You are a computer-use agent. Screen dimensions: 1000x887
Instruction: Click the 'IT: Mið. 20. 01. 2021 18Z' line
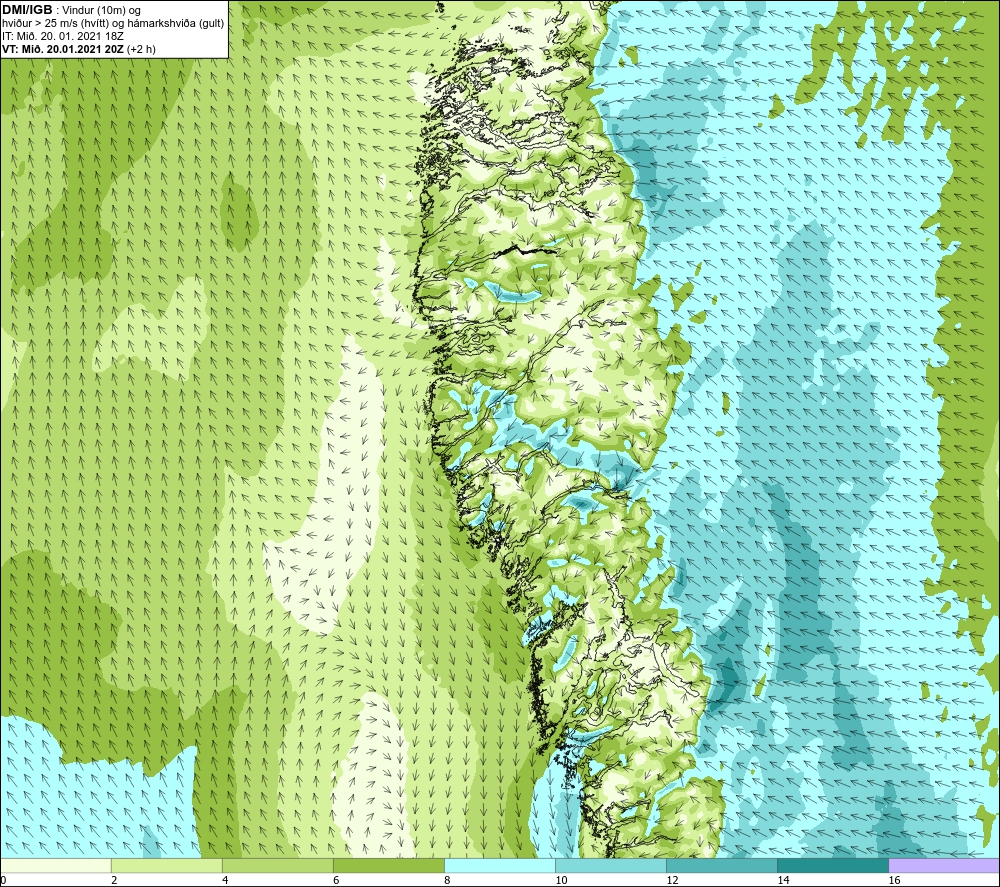tap(62, 36)
